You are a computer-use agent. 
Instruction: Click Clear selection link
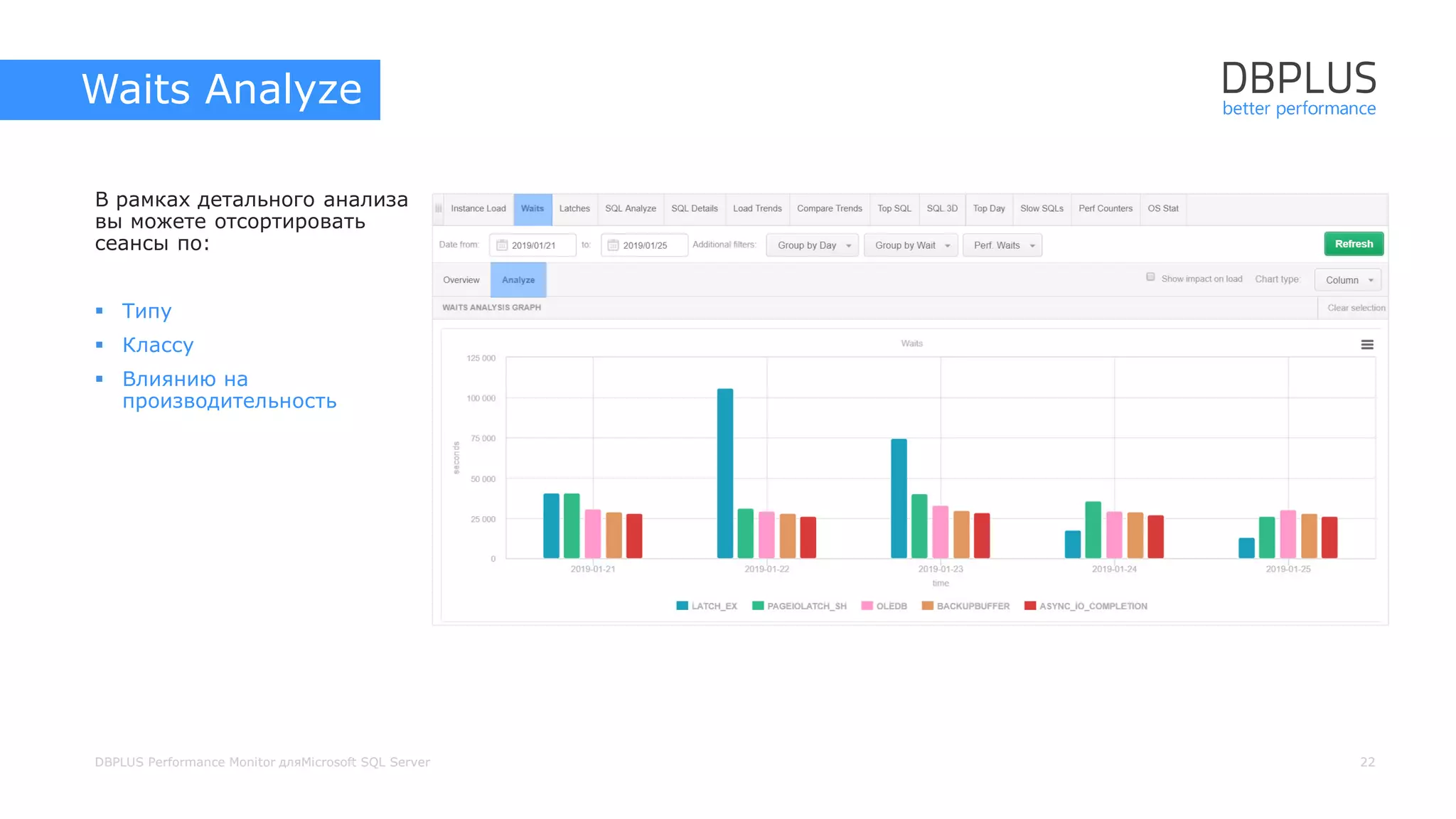pos(1356,308)
